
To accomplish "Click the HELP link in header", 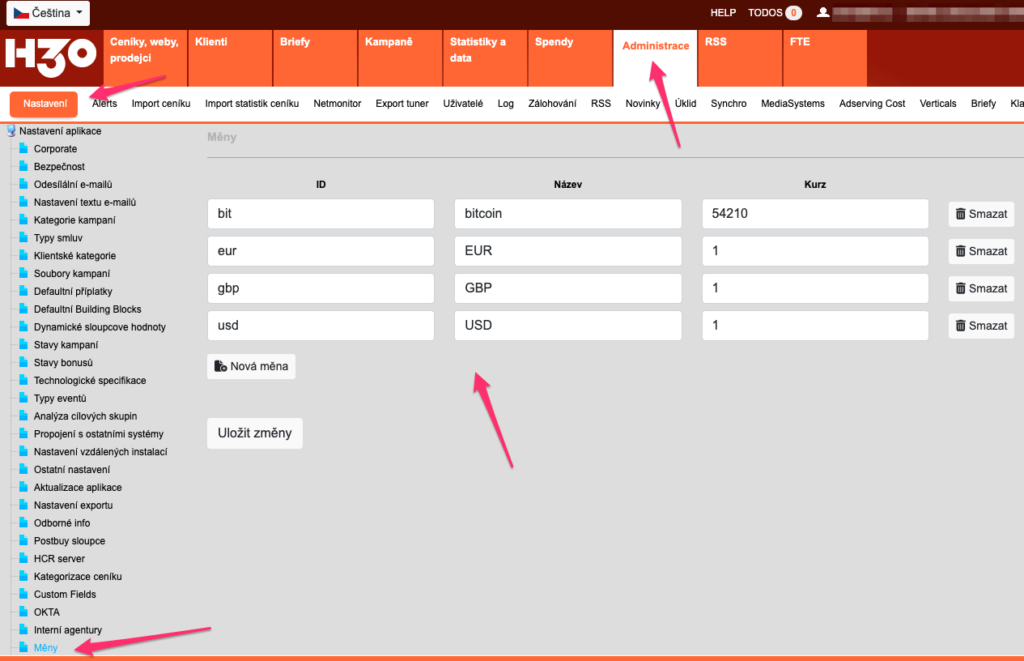I will [722, 13].
